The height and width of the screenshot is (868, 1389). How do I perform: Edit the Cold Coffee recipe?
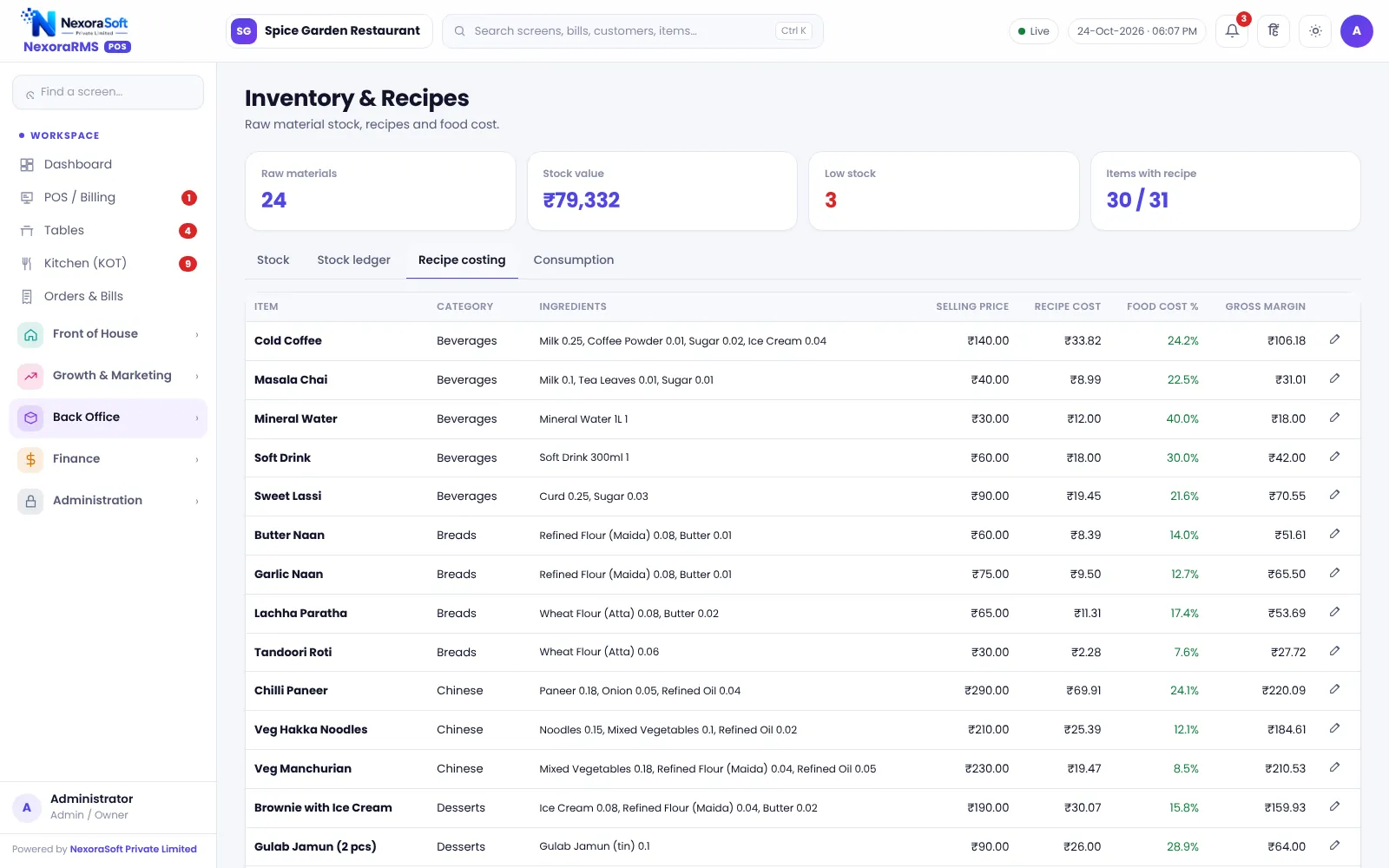point(1334,339)
